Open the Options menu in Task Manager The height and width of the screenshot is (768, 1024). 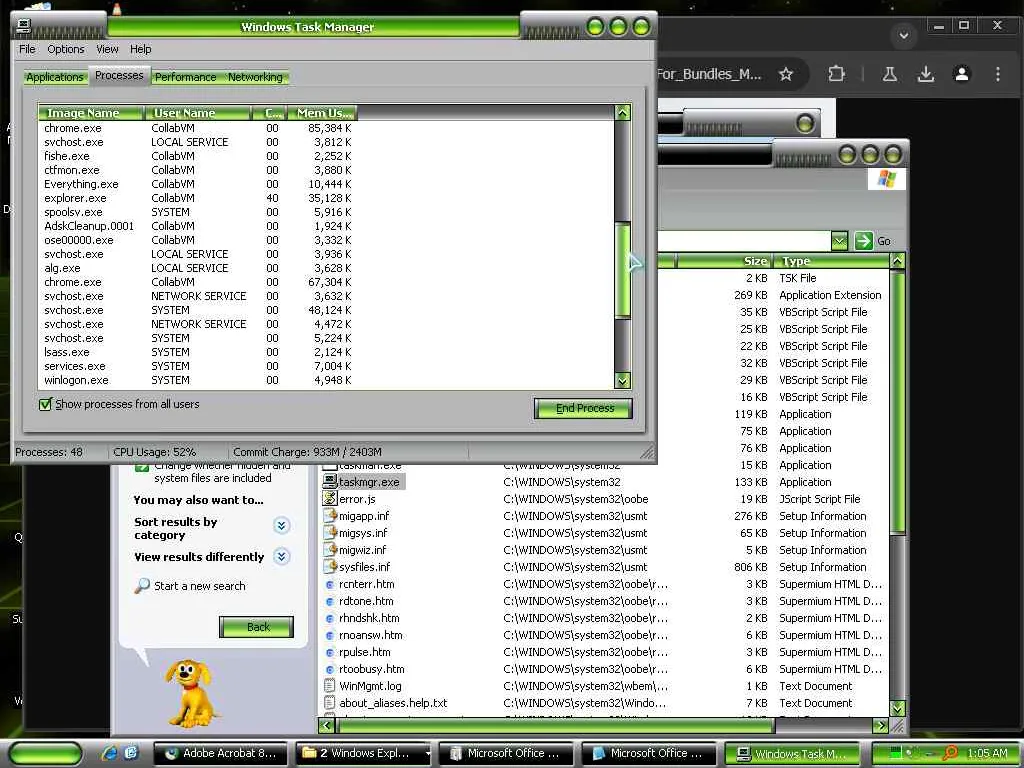(x=65, y=49)
